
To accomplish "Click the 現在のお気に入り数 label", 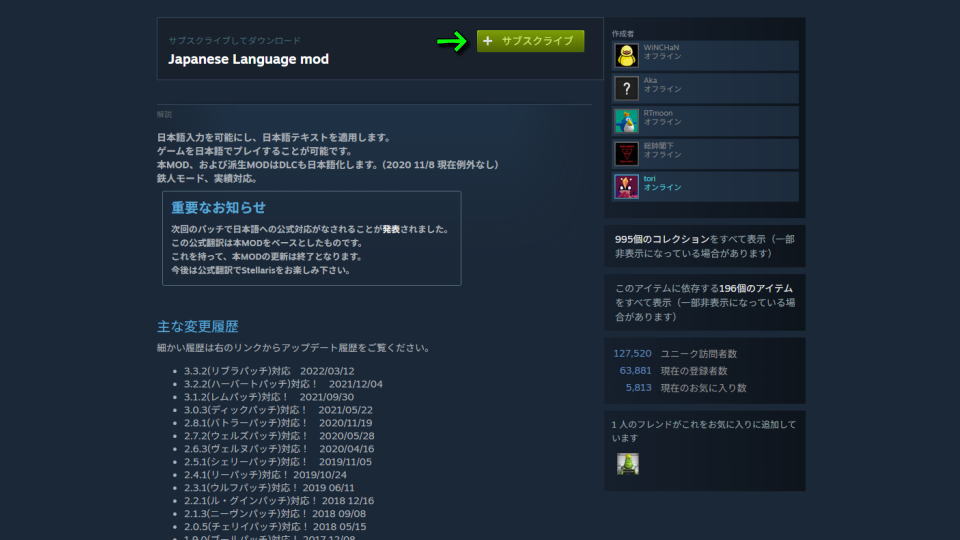I will click(x=703, y=388).
